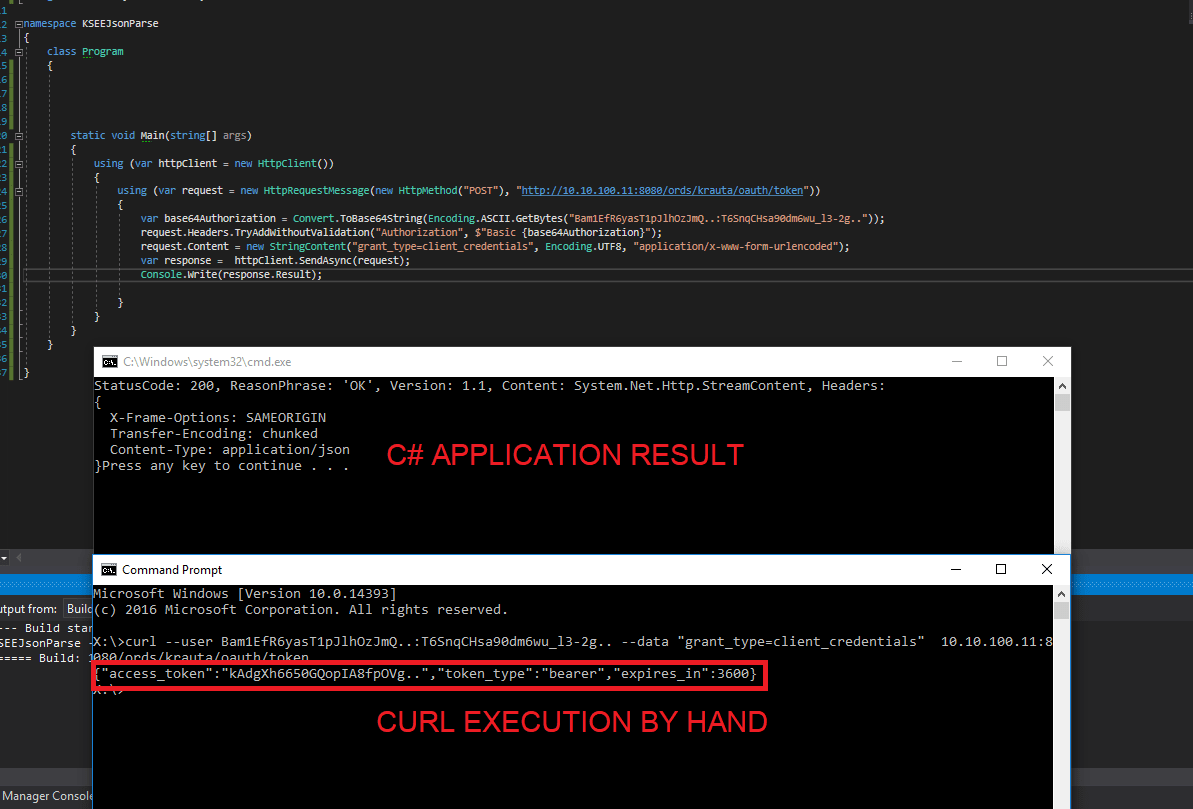
Task: Click the Convert.ToBase64String call
Action: tap(358, 218)
